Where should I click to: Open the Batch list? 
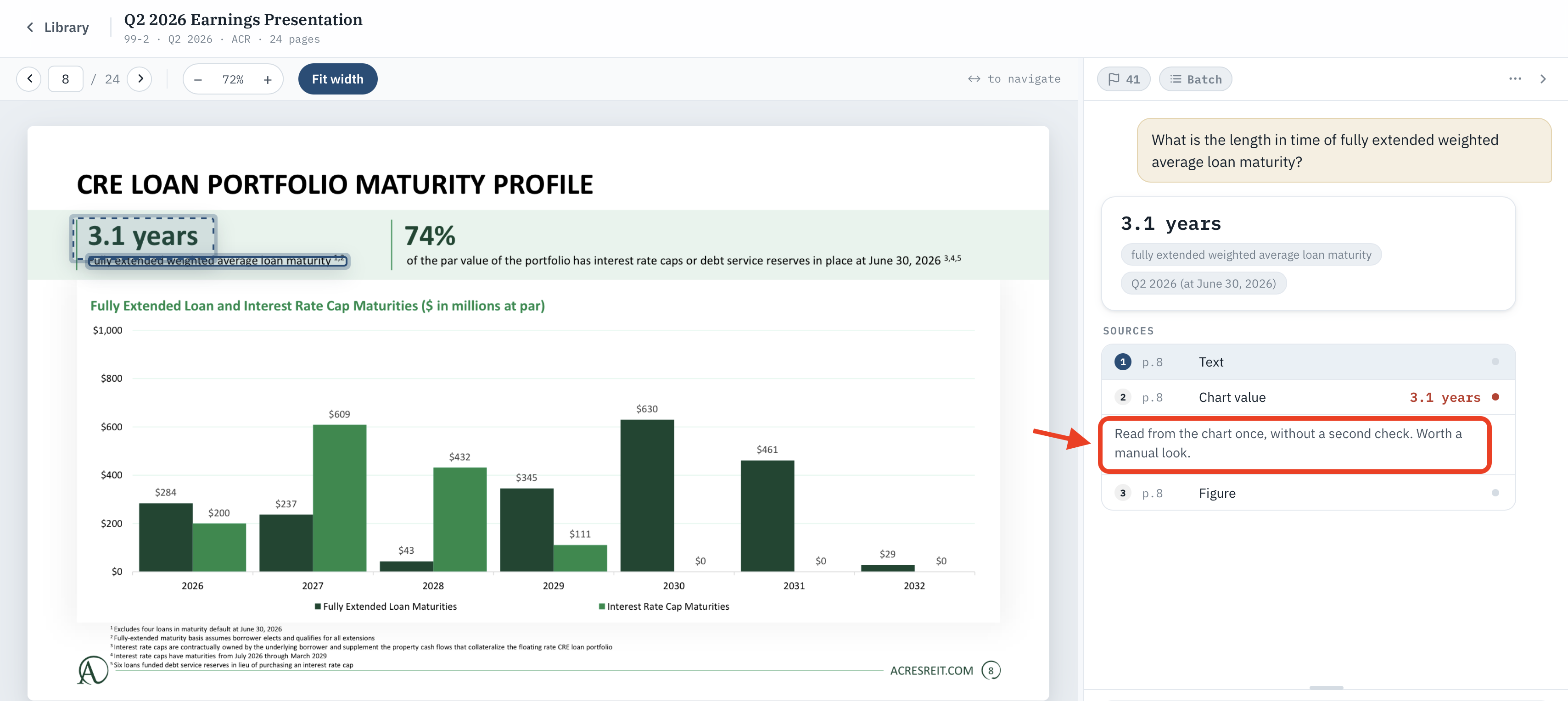click(x=1195, y=79)
